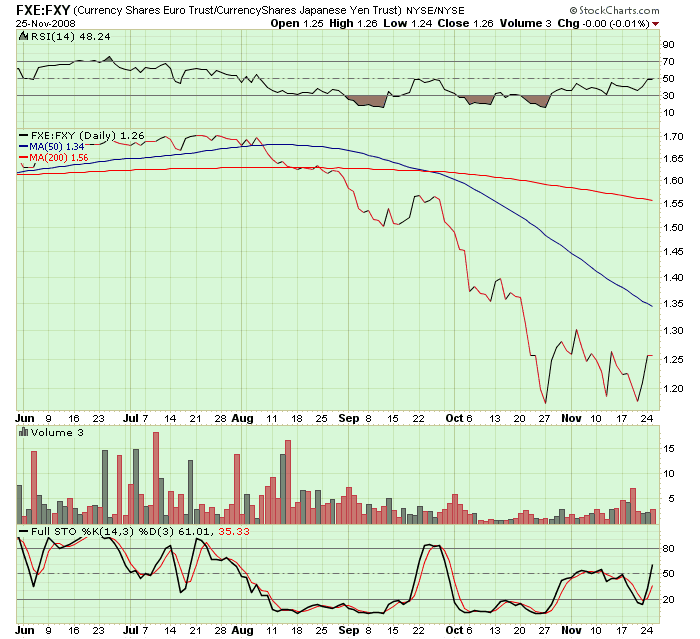Image resolution: width=700 pixels, height=639 pixels.
Task: Click the Jun label under the price chart
Action: (25, 418)
